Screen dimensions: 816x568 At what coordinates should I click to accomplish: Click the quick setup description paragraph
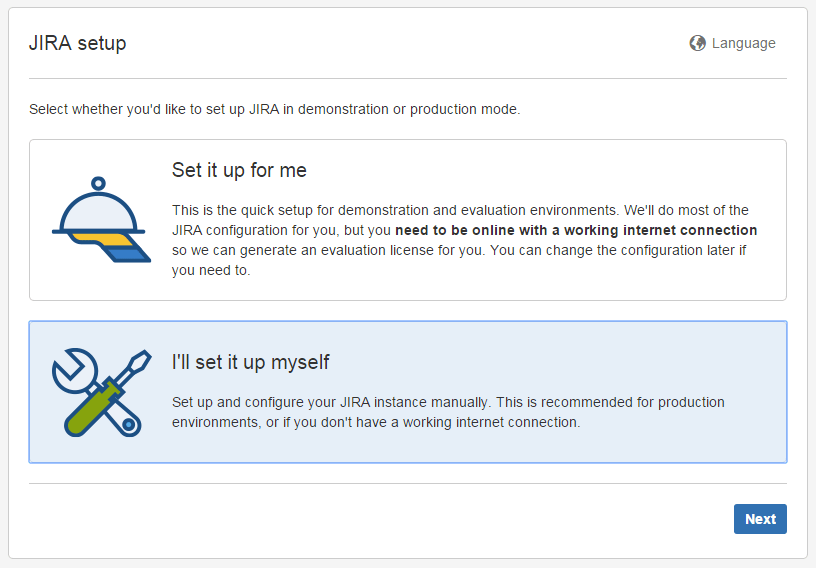point(464,240)
